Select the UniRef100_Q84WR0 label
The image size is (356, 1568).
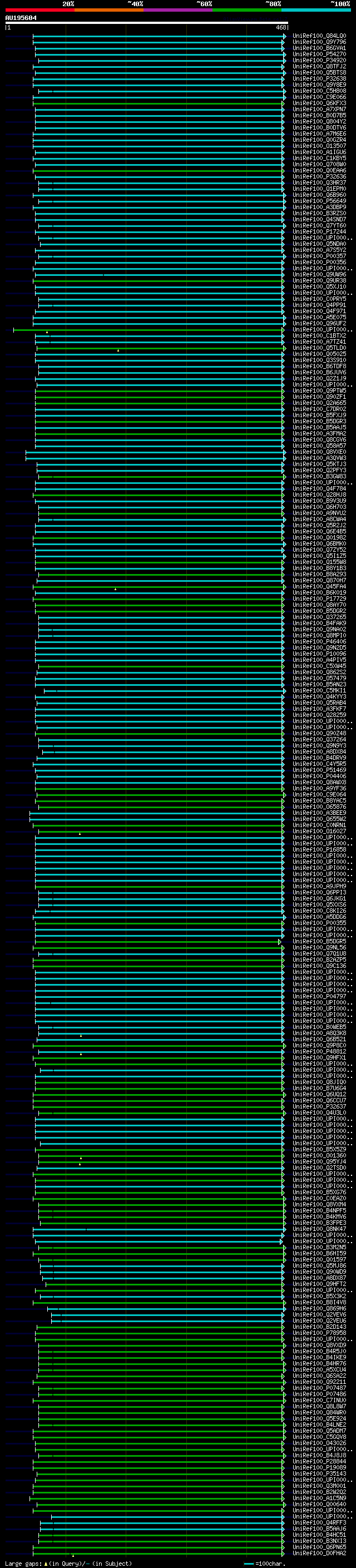(319, 1412)
